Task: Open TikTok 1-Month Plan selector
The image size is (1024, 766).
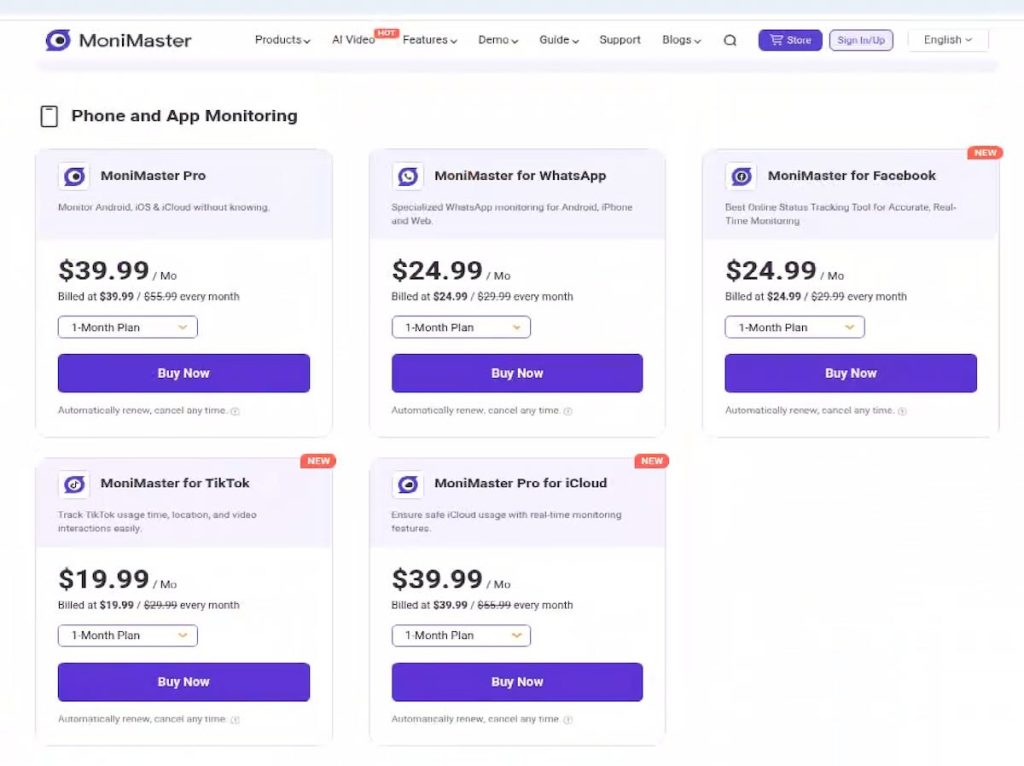Action: (x=127, y=635)
